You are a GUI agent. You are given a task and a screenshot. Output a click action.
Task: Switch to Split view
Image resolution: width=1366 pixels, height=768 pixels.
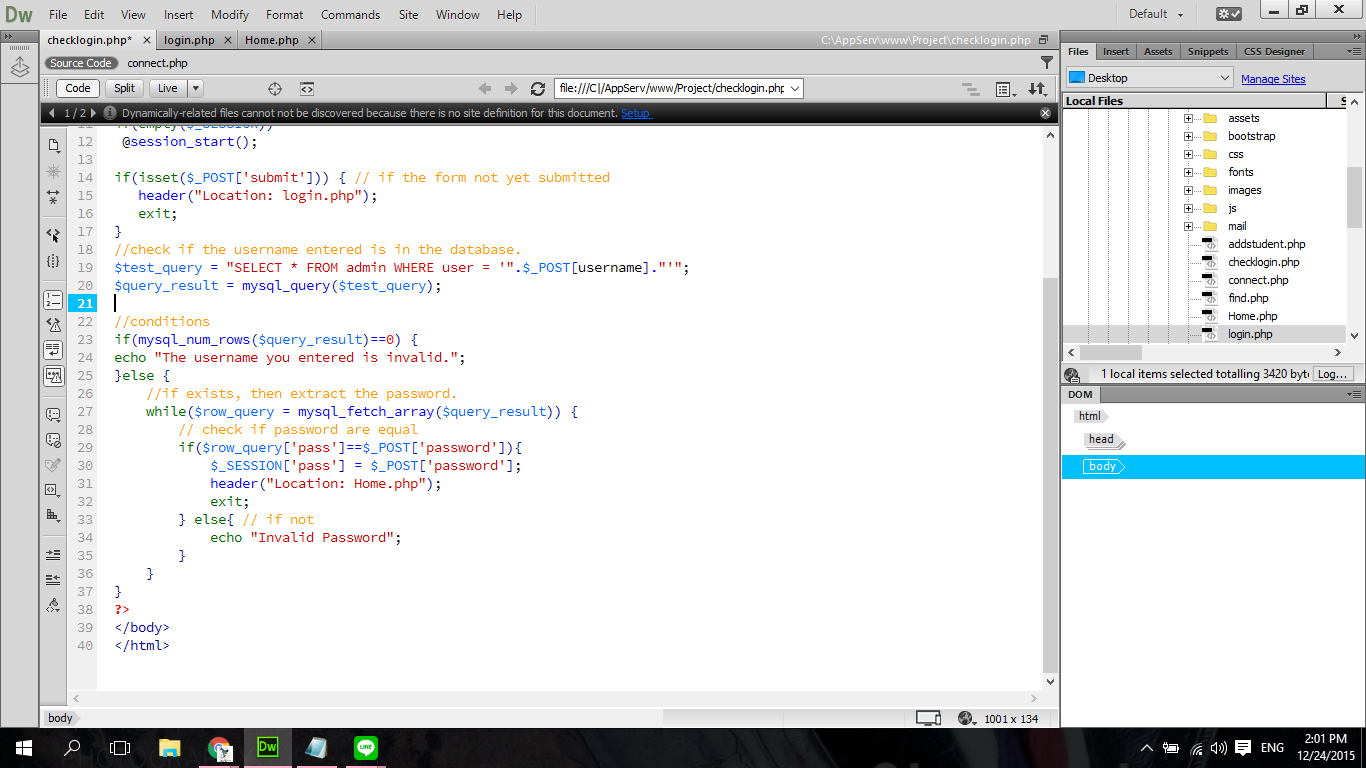(124, 88)
